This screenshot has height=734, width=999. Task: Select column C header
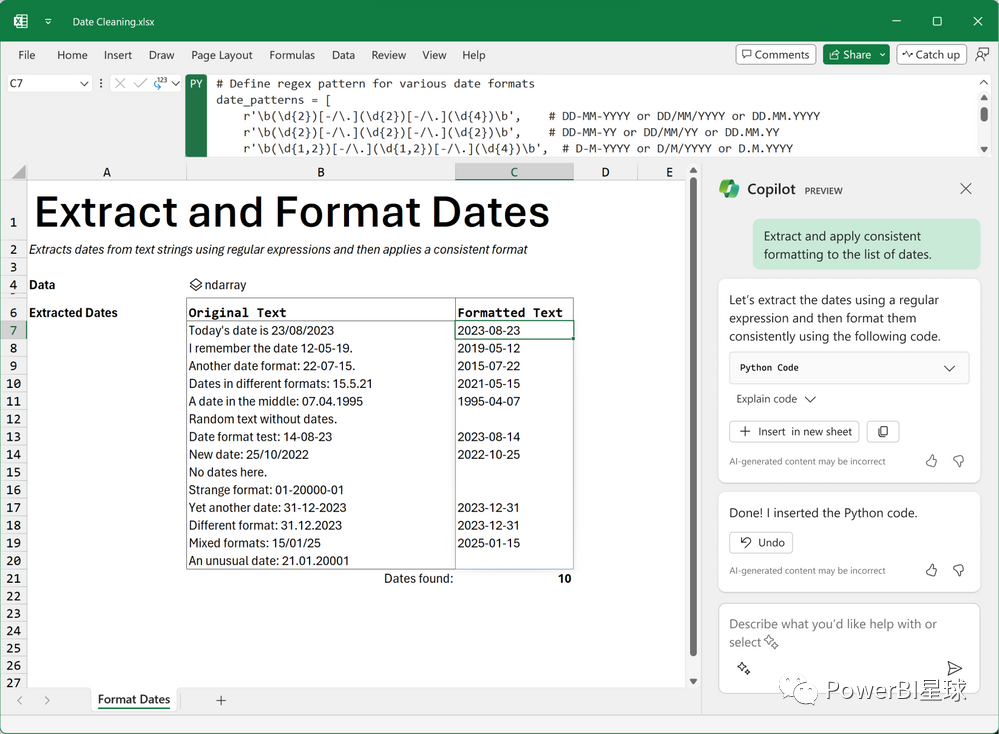514,172
